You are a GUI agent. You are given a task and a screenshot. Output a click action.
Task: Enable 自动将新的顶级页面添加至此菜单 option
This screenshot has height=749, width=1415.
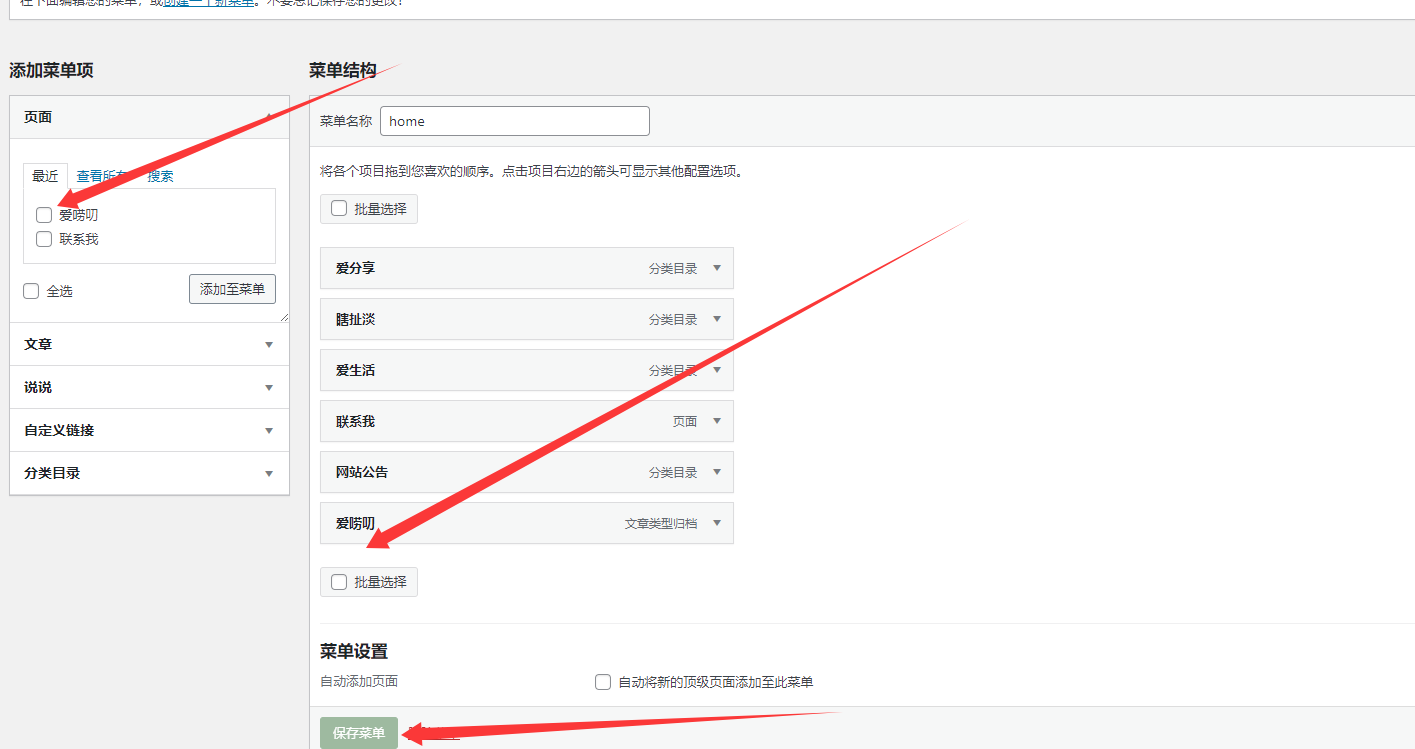point(603,682)
